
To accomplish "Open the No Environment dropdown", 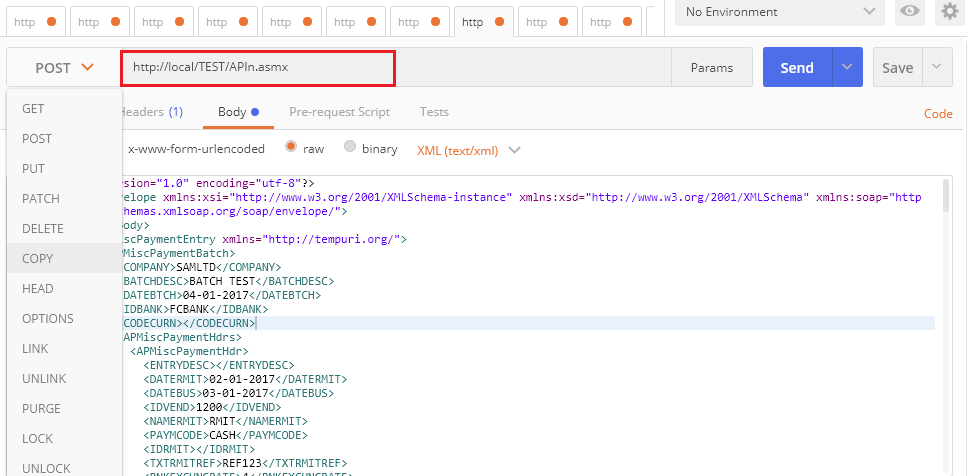I will click(780, 12).
